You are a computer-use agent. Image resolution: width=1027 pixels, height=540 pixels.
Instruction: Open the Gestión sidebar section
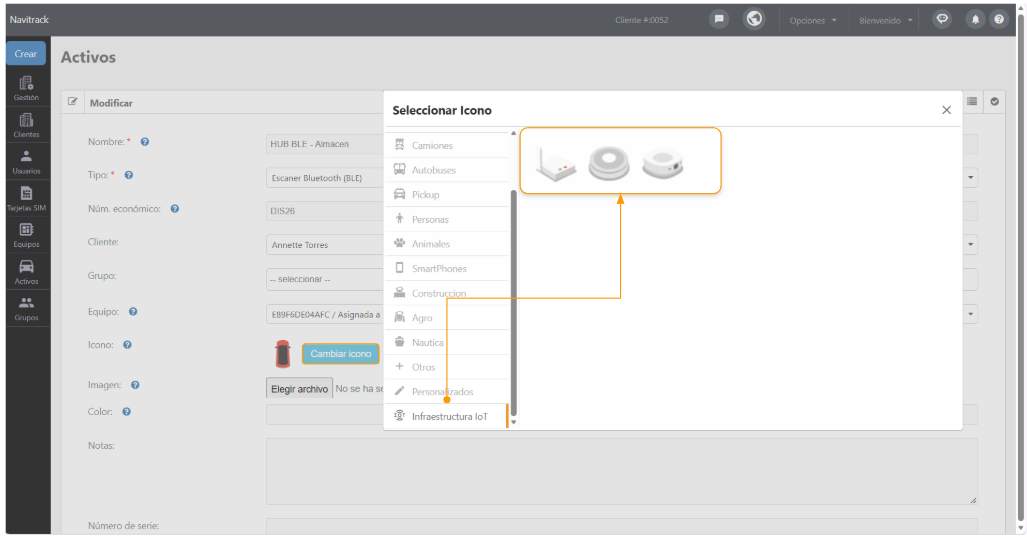click(x=26, y=88)
